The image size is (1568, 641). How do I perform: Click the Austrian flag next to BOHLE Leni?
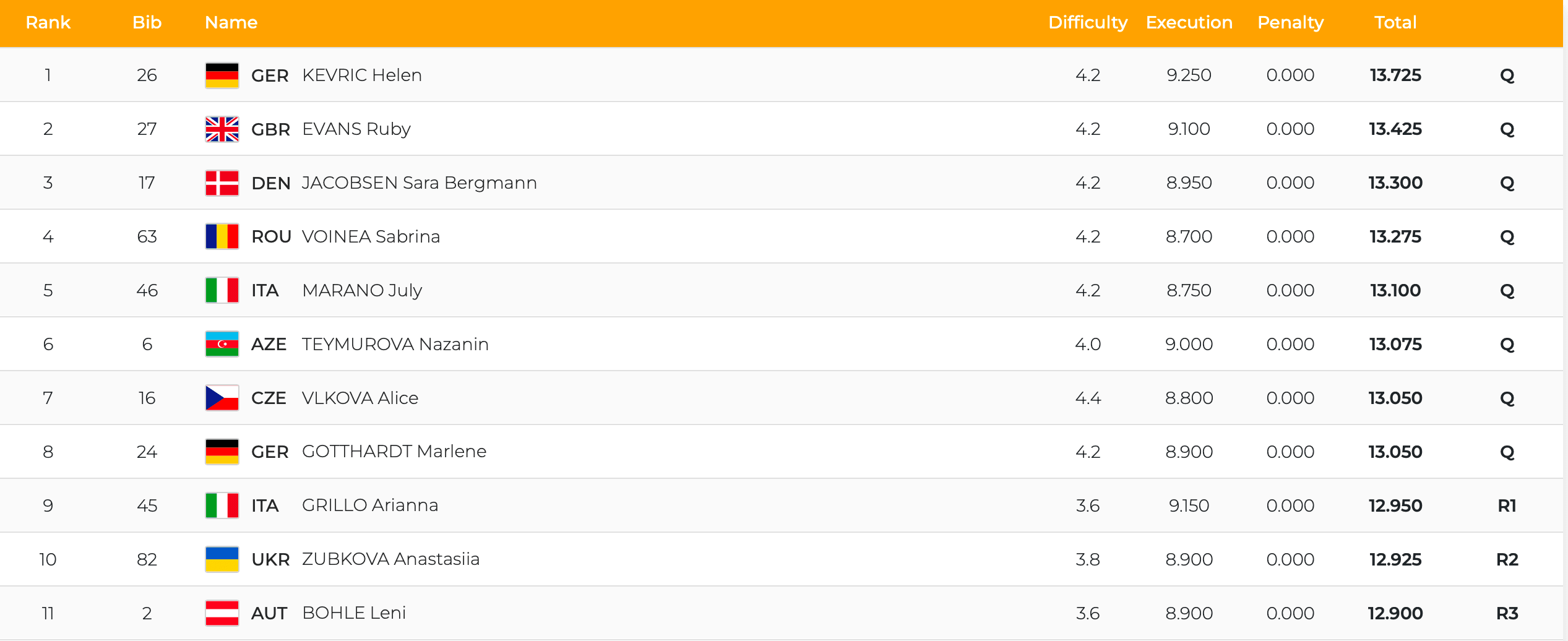click(x=222, y=613)
